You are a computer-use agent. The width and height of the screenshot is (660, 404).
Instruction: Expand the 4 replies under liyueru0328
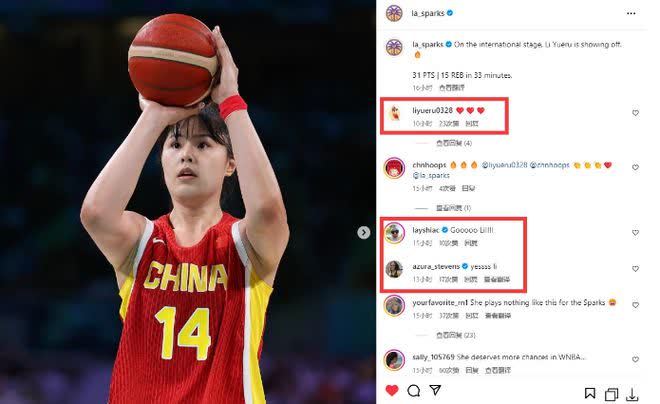(x=453, y=143)
